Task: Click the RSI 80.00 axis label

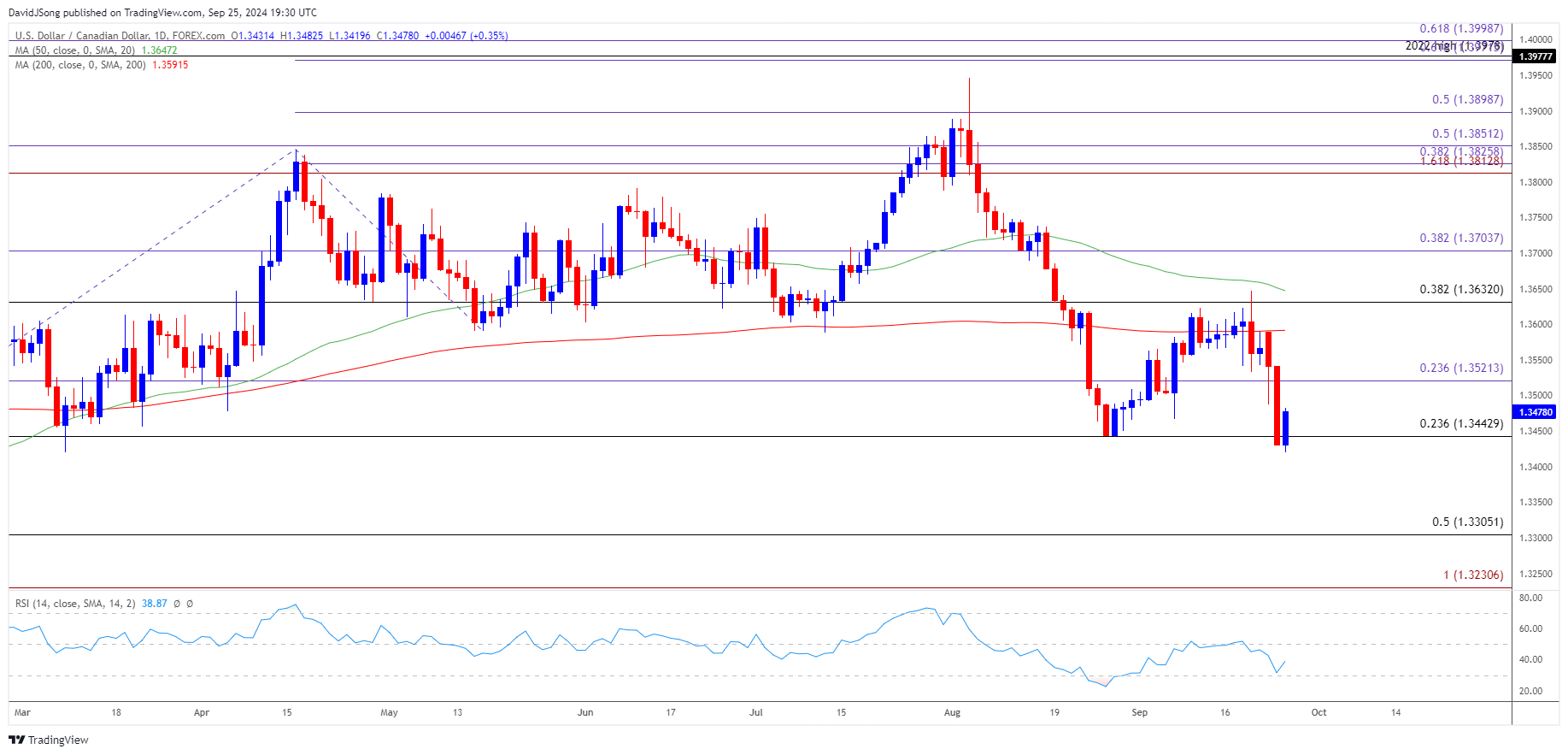Action: [x=1531, y=598]
